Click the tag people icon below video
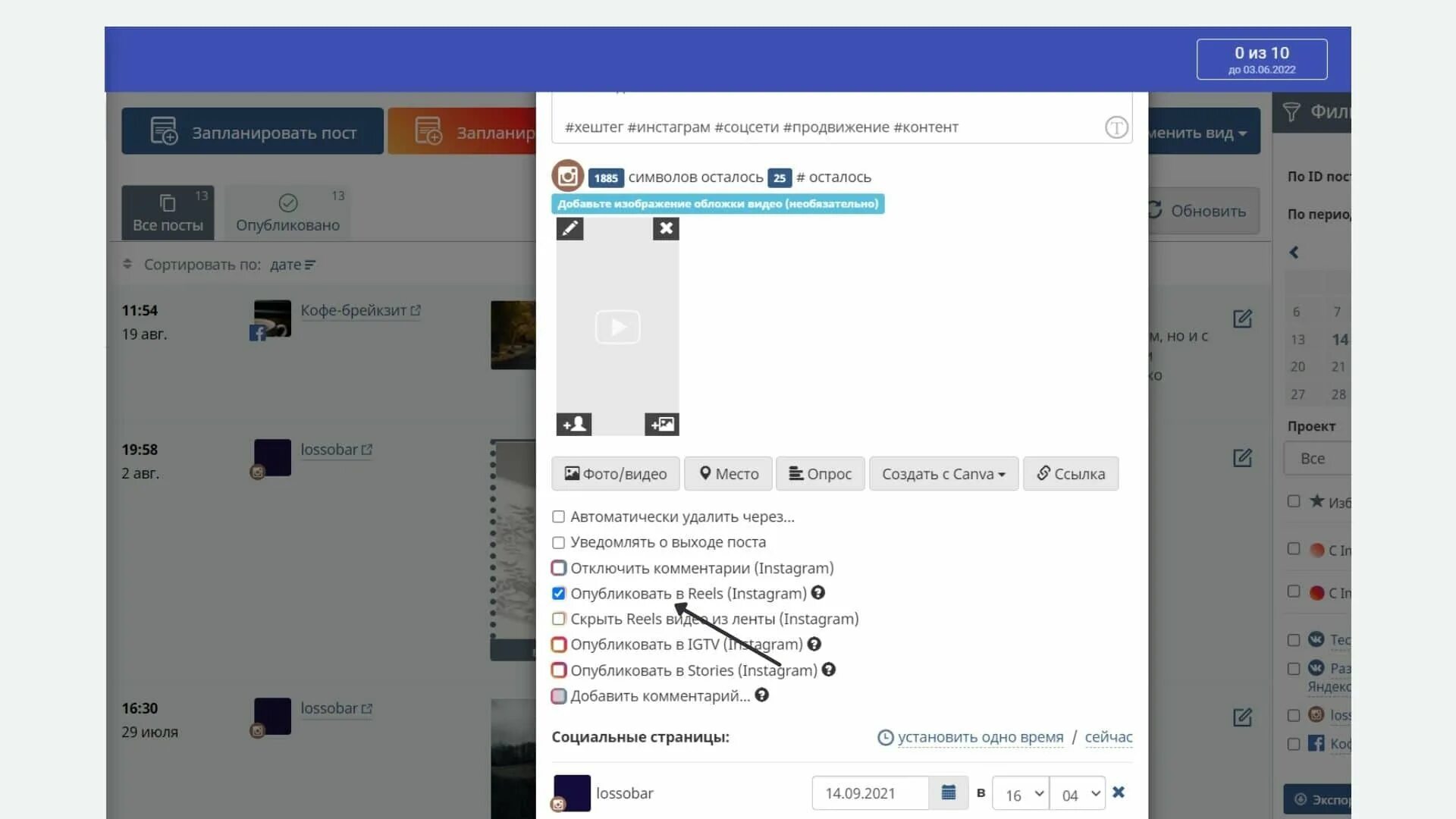Screen dimensions: 1456x819 [573, 423]
